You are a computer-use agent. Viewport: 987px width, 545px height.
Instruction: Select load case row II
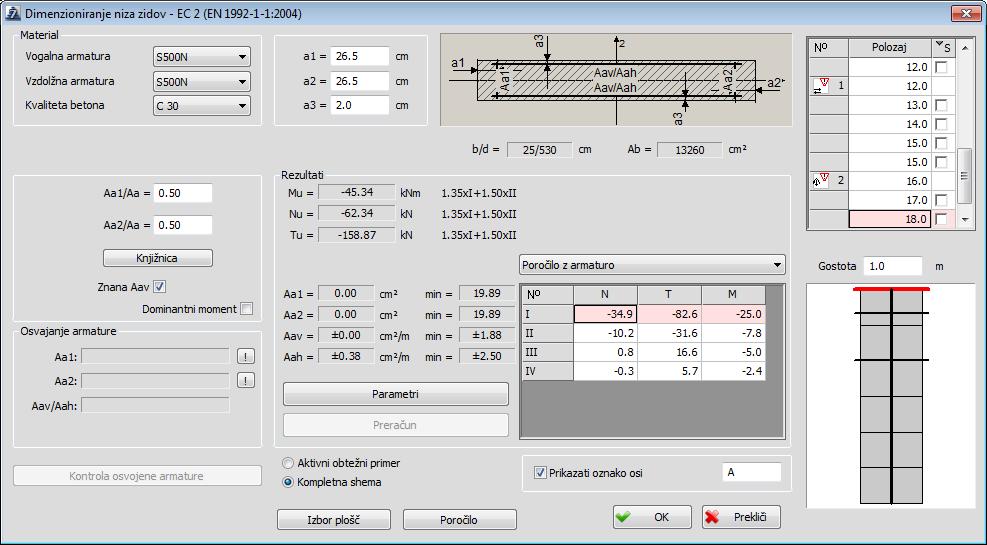click(x=548, y=333)
